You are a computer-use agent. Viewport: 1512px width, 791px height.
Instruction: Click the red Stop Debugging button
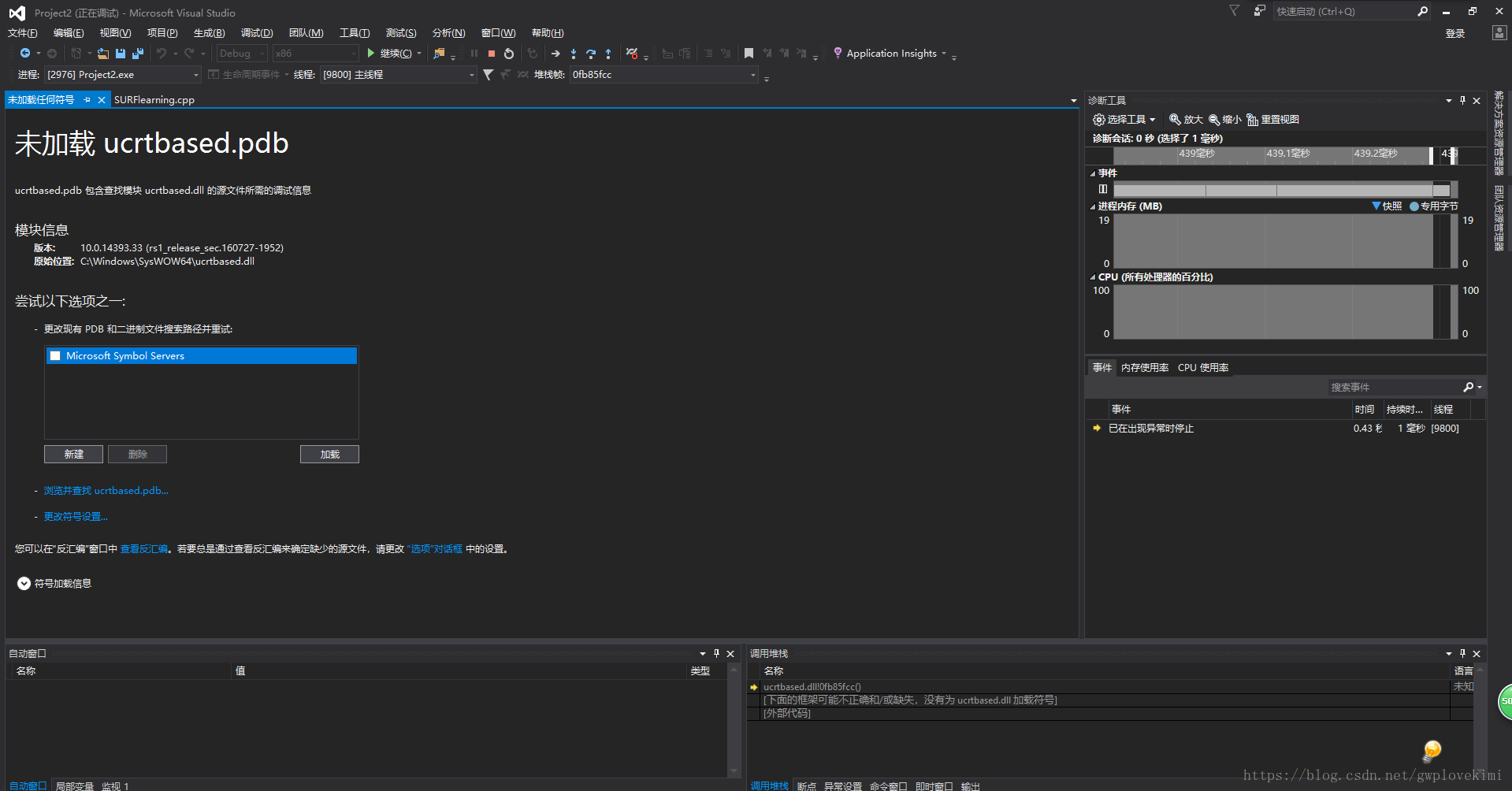(x=492, y=54)
